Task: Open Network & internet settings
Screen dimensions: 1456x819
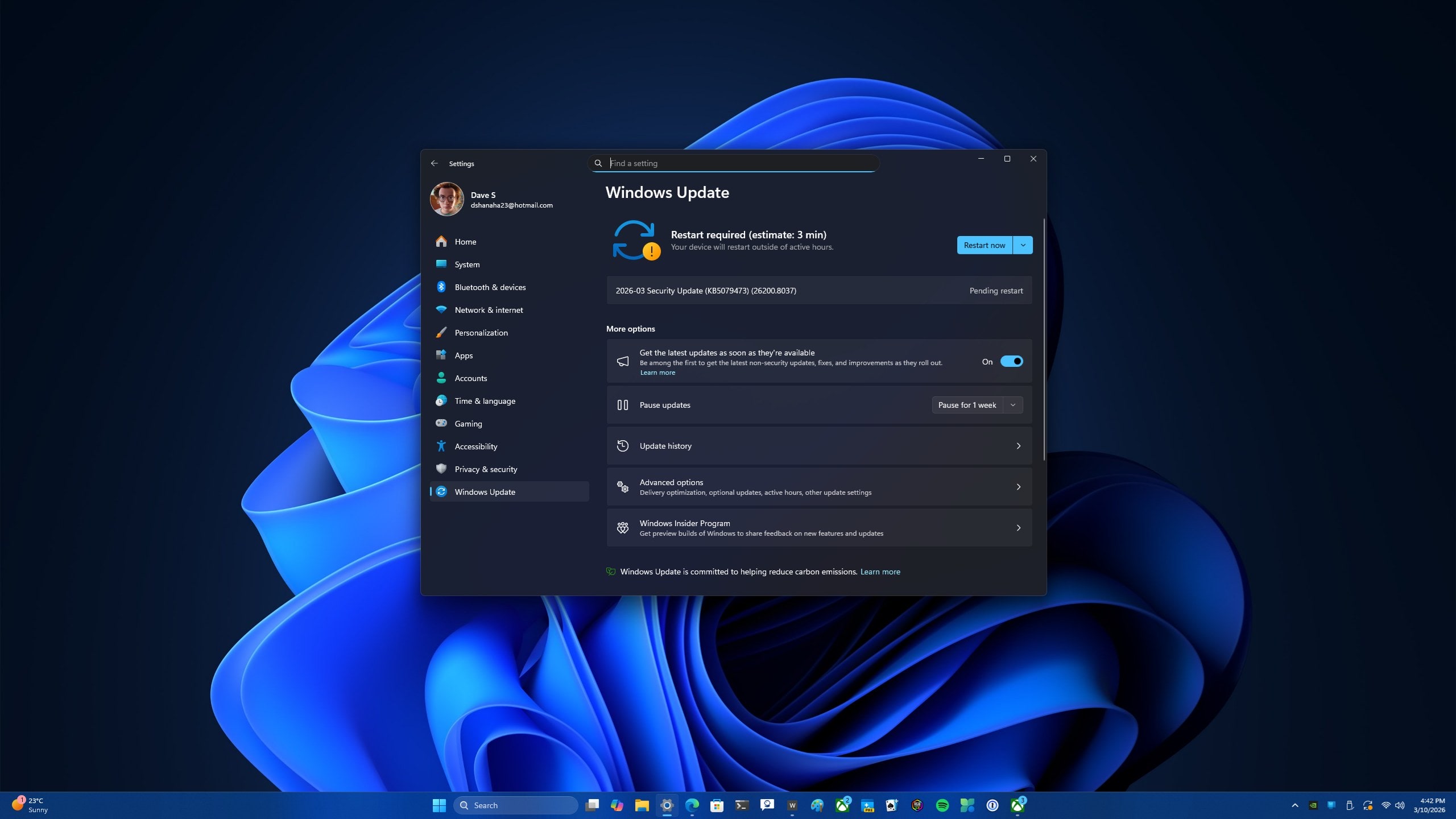Action: [489, 309]
